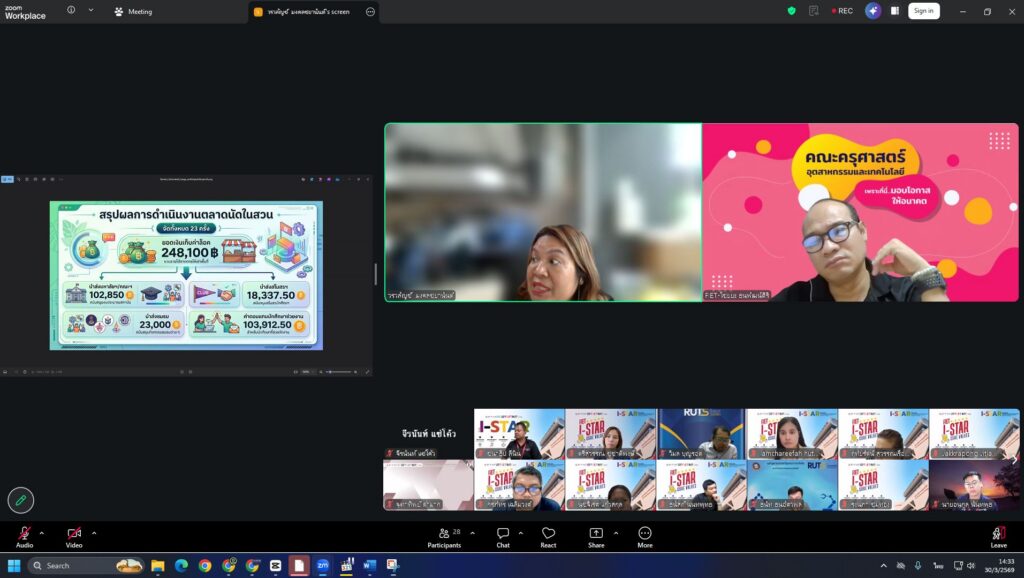The width and height of the screenshot is (1024, 578).
Task: Open the Participants panel
Action: [x=444, y=535]
